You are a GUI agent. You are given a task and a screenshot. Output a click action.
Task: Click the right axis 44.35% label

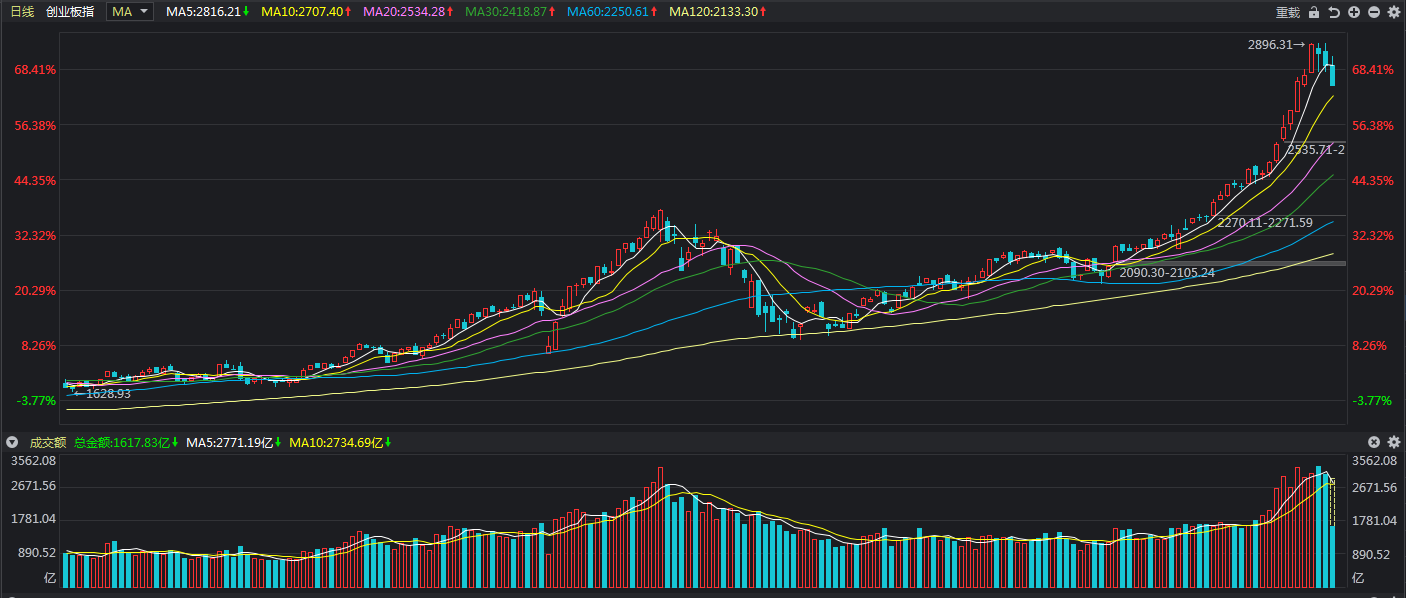click(1372, 180)
